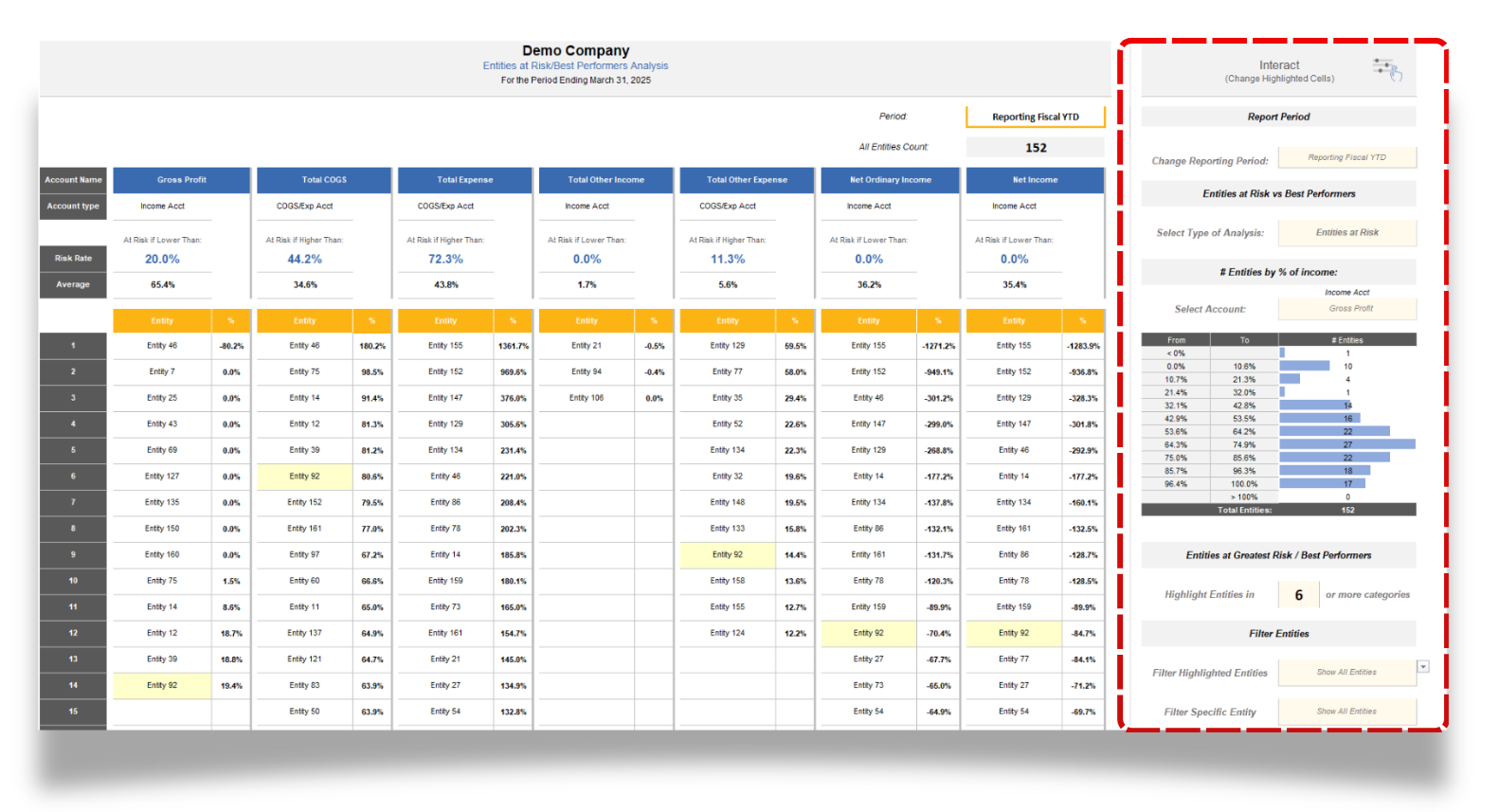The width and height of the screenshot is (1499, 812).
Task: Click the Entities at Risk/Best Performers Analysis subtitle
Action: tap(575, 66)
